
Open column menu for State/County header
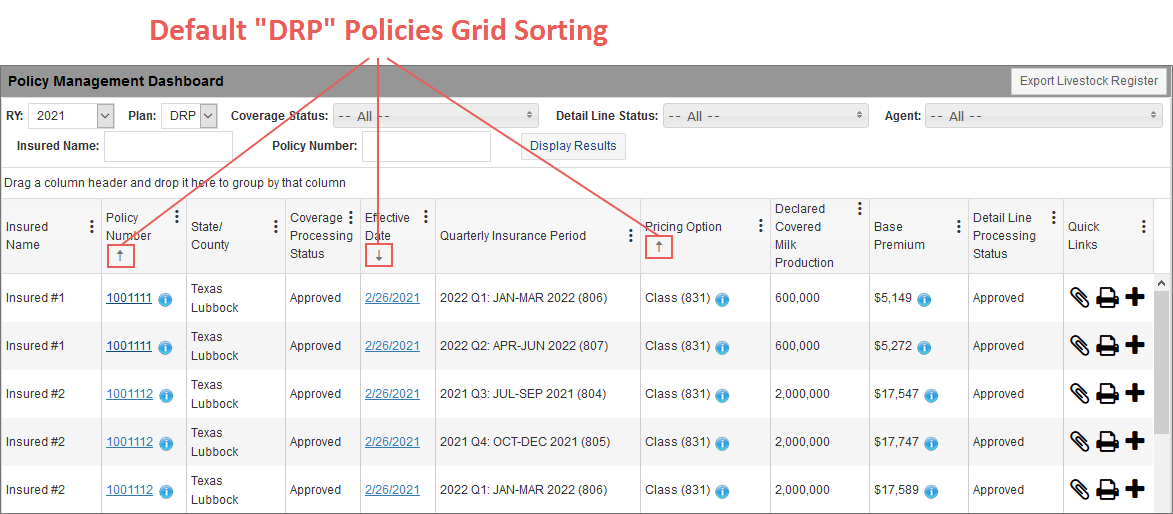click(276, 227)
